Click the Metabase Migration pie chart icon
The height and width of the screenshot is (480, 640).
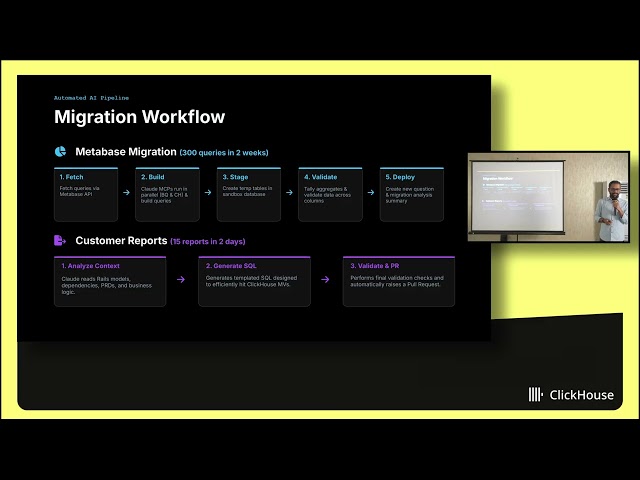tap(60, 151)
